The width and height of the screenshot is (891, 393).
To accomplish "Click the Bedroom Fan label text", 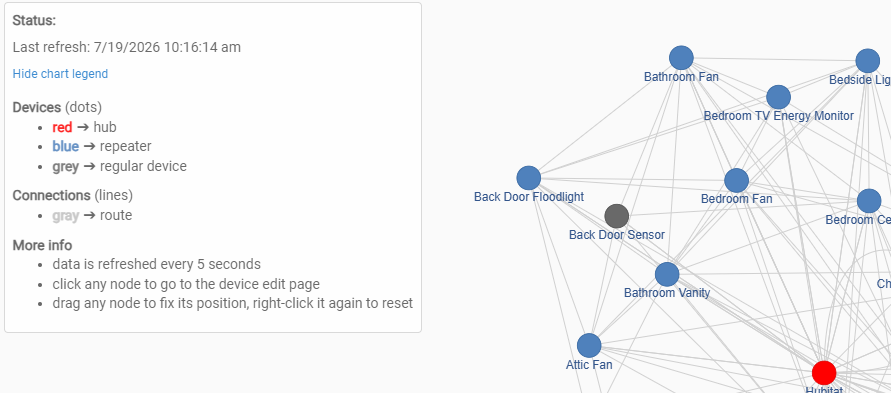I will [x=736, y=199].
